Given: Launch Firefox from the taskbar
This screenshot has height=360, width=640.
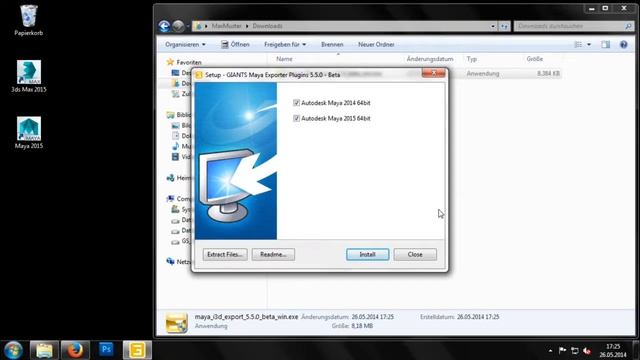Looking at the screenshot, I should point(75,350).
